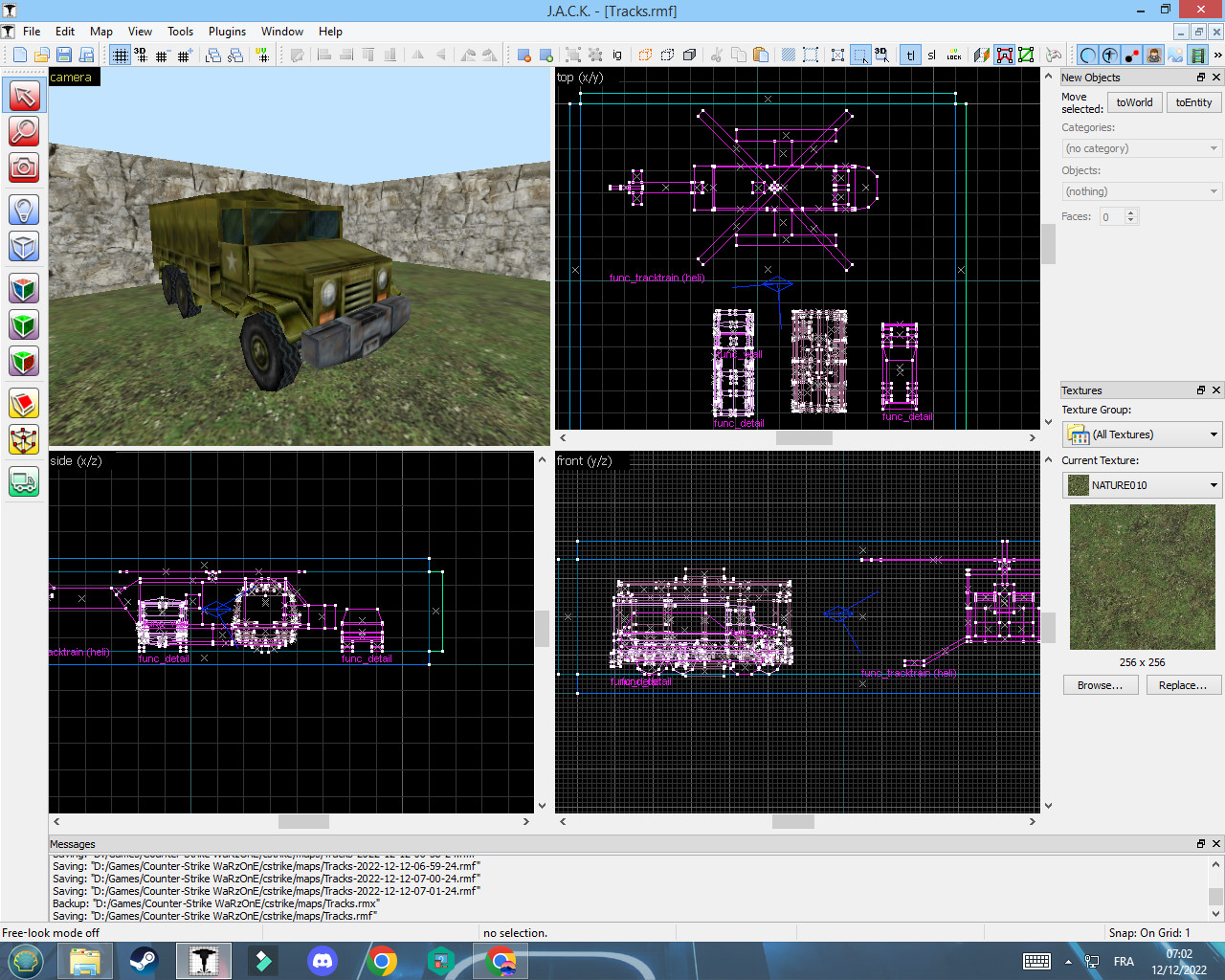1225x980 pixels.
Task: Open the Categories dropdown in New Objects
Action: [x=1141, y=148]
